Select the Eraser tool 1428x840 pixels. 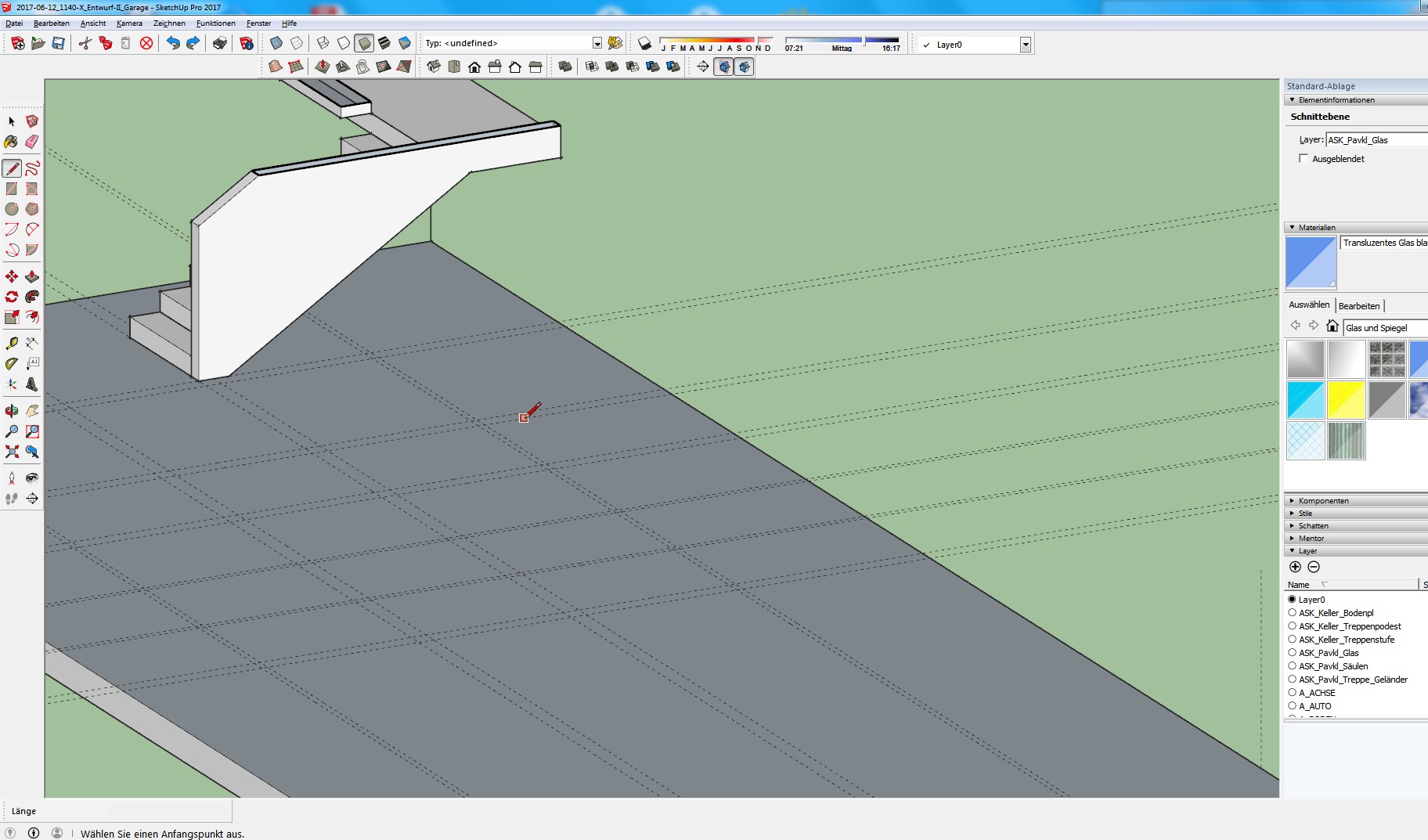[32, 142]
